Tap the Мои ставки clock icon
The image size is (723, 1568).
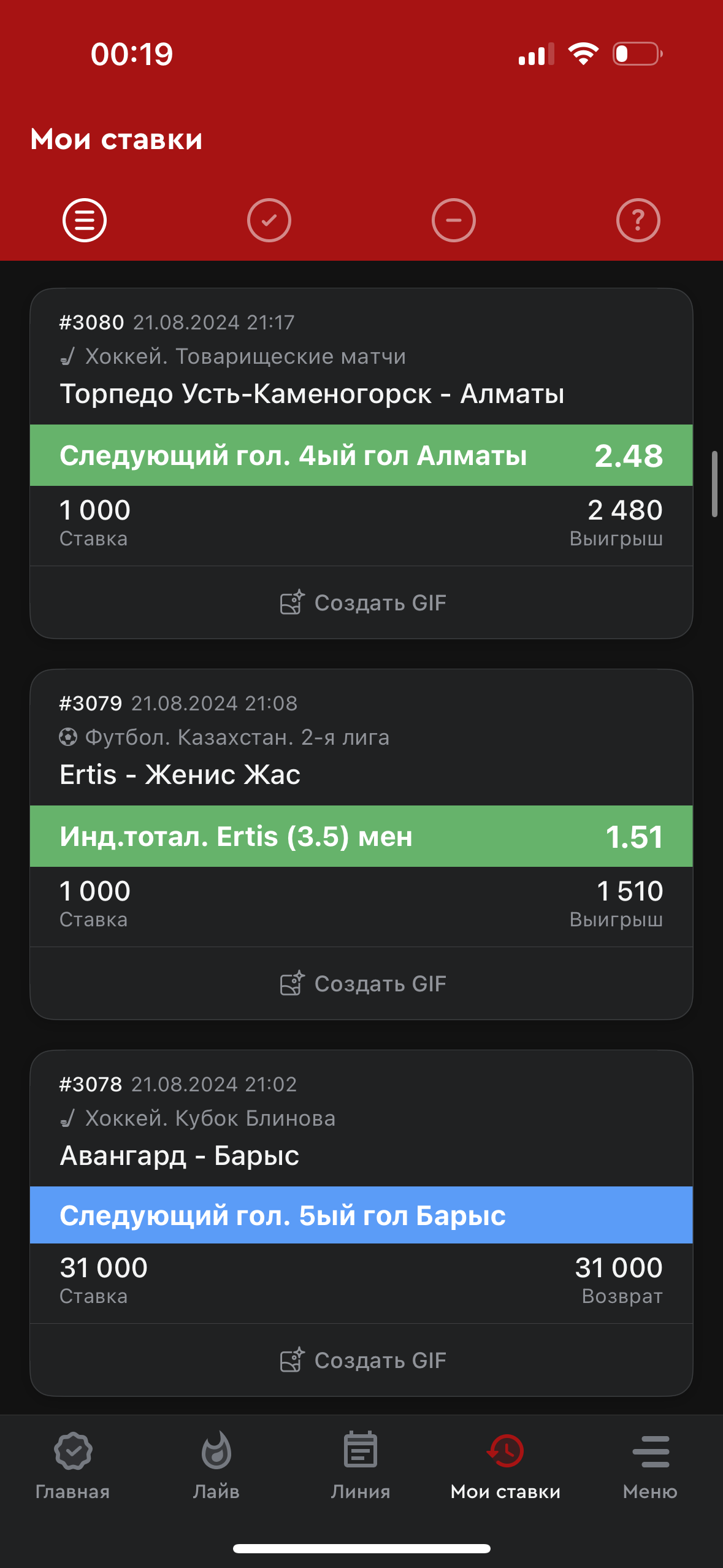[x=505, y=1451]
